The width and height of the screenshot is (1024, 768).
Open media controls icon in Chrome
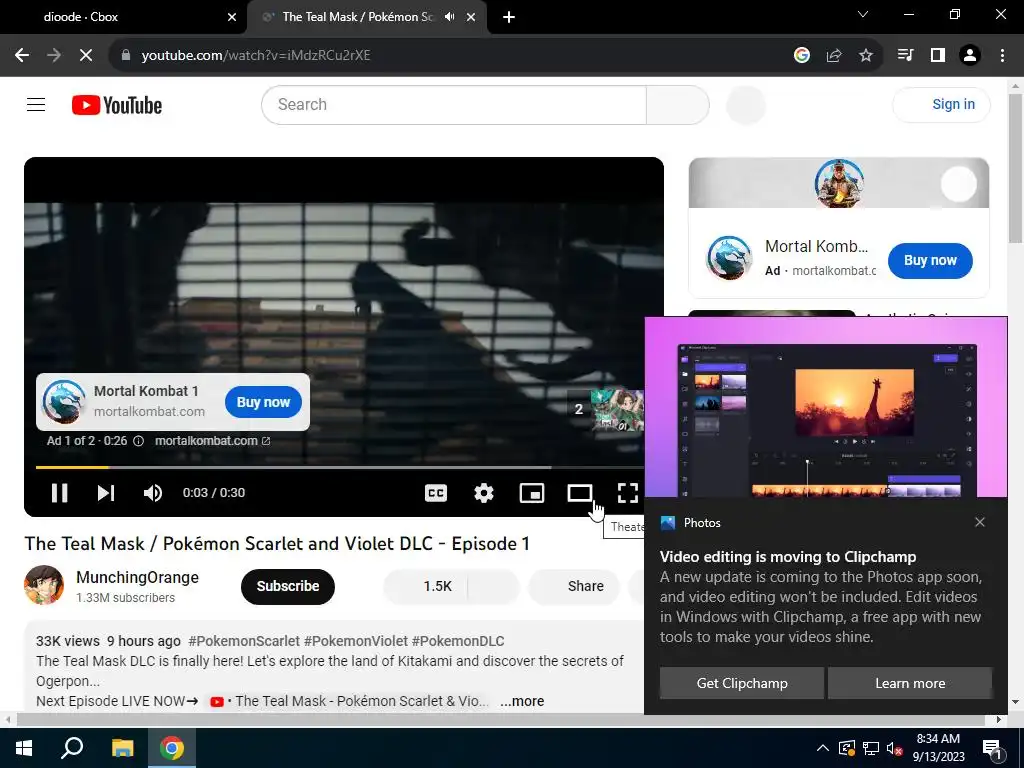(905, 56)
